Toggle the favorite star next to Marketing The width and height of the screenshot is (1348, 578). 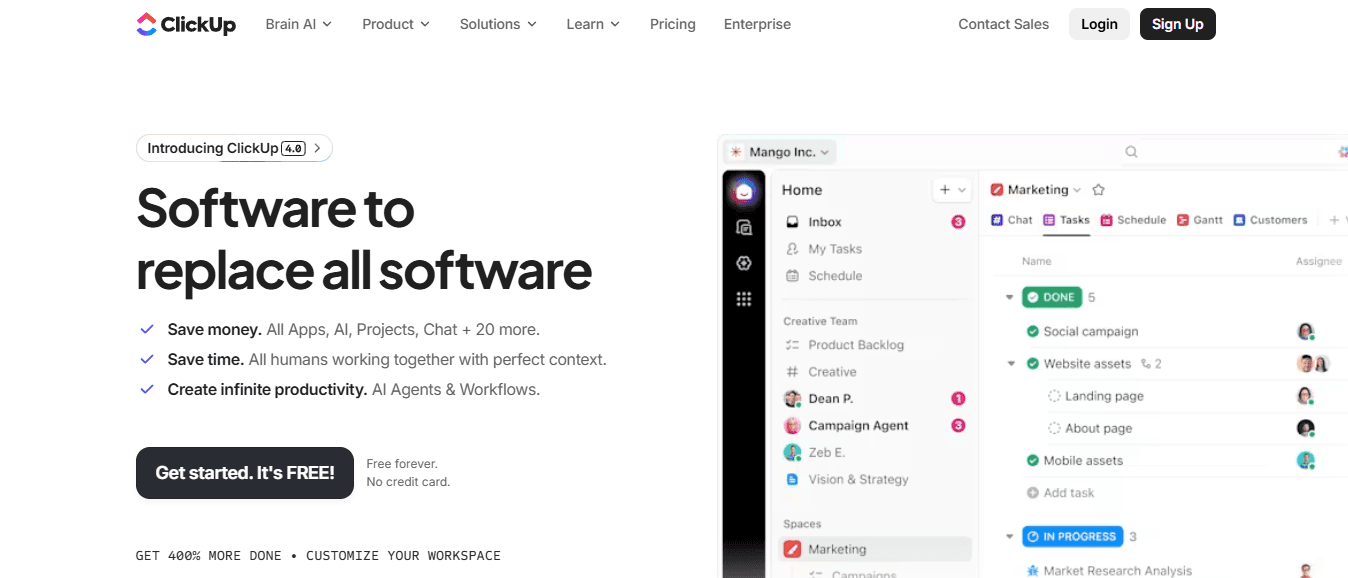[1098, 190]
